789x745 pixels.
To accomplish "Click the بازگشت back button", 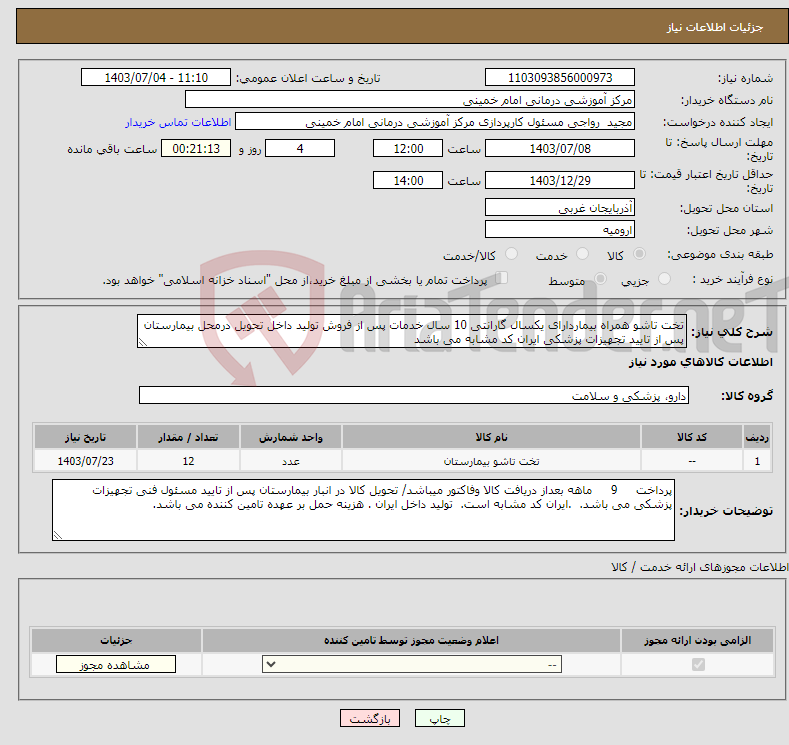I will [370, 719].
